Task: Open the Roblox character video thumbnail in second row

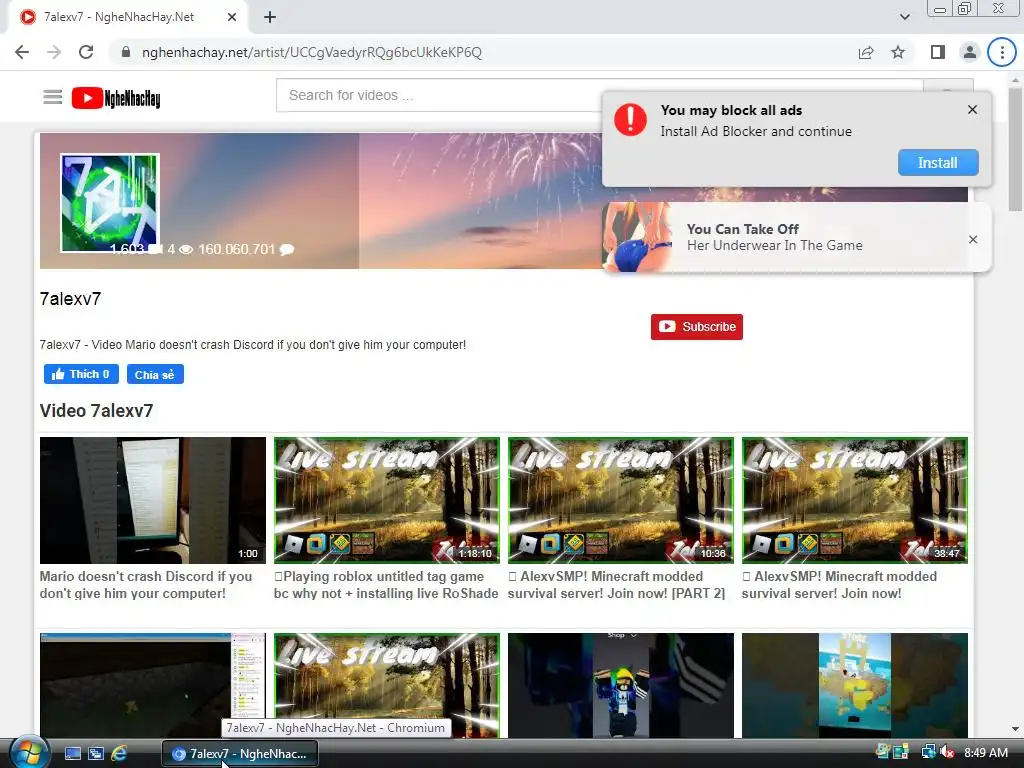Action: pyautogui.click(x=620, y=685)
